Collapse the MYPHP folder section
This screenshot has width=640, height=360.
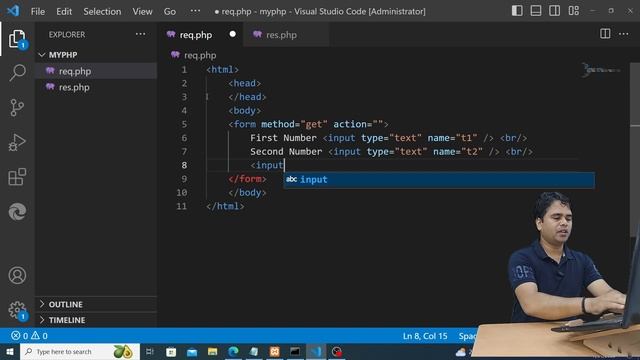(63, 55)
